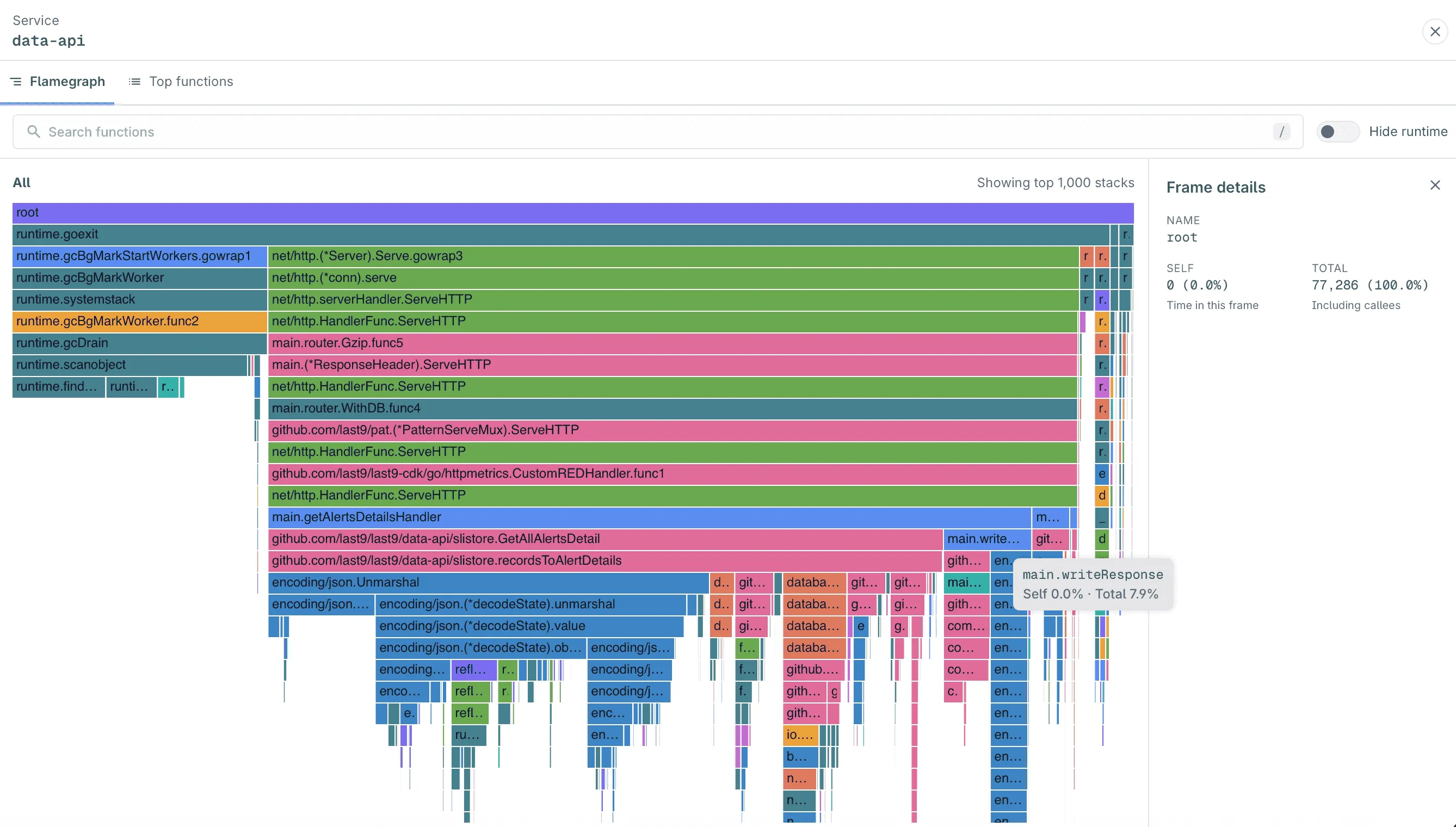The image size is (1456, 827).
Task: Select the runtime.scanobject frame
Action: (x=129, y=365)
